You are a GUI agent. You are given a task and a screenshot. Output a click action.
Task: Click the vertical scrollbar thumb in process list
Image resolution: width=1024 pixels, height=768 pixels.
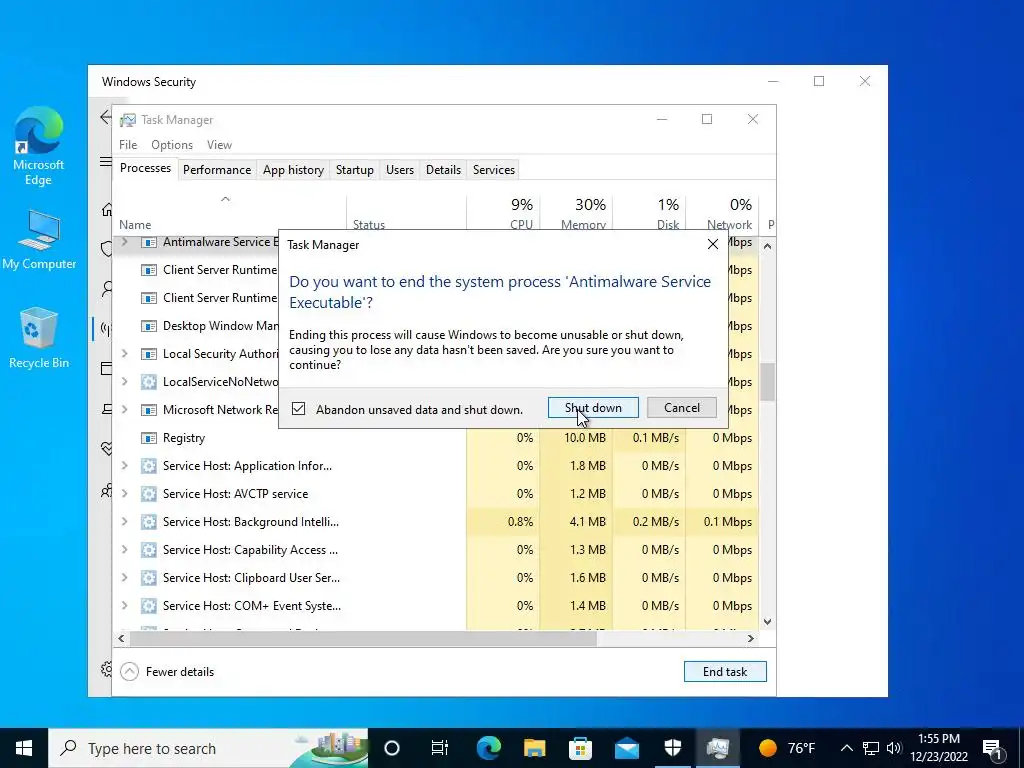click(767, 382)
